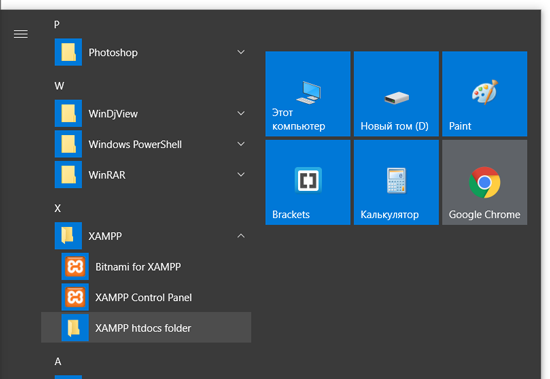
Task: Launch the Google Chrome tile
Action: 485,182
